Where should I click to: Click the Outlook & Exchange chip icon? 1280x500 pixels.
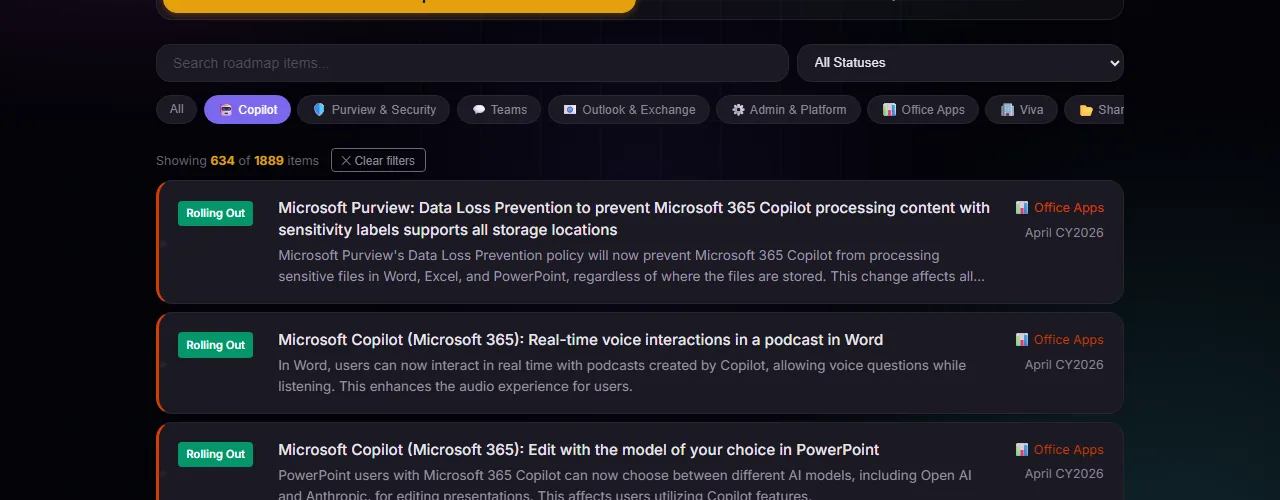pyautogui.click(x=570, y=110)
